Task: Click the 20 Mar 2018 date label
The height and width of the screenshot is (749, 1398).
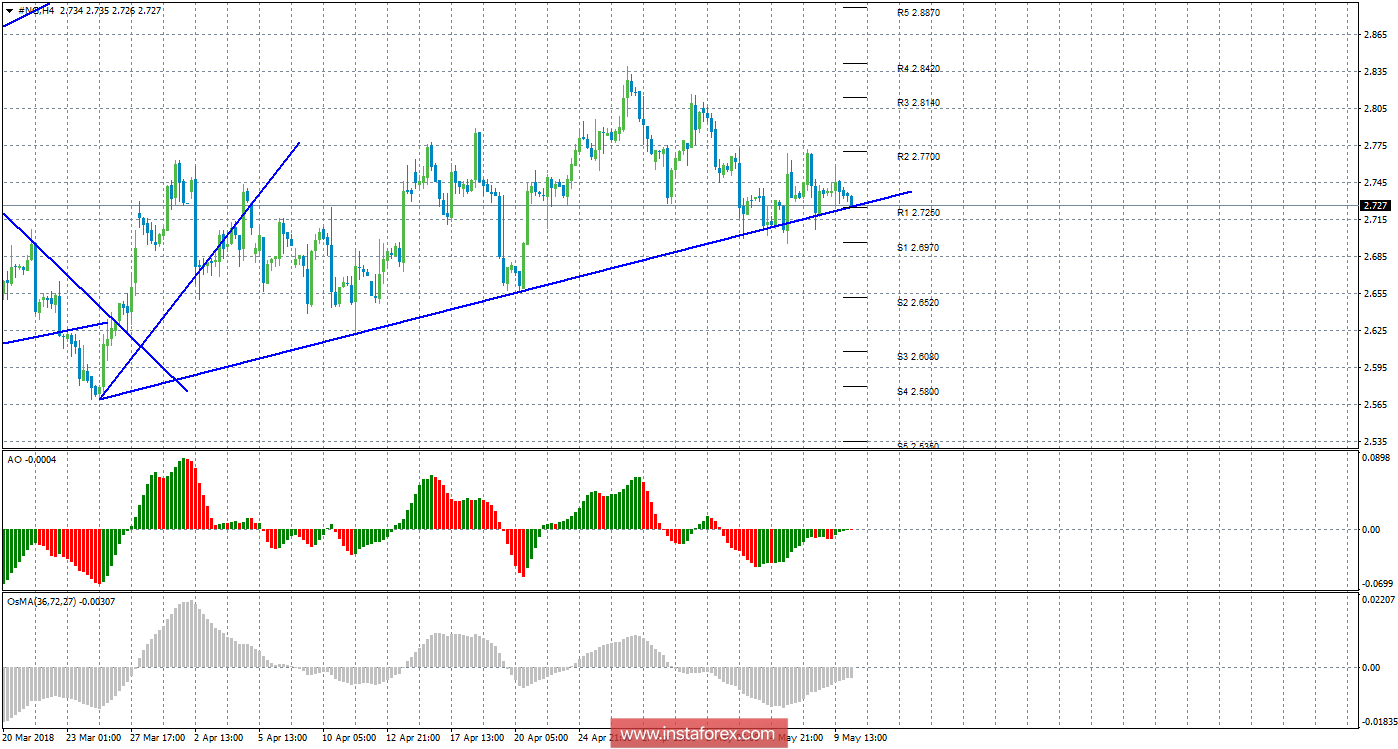Action: pyautogui.click(x=29, y=738)
